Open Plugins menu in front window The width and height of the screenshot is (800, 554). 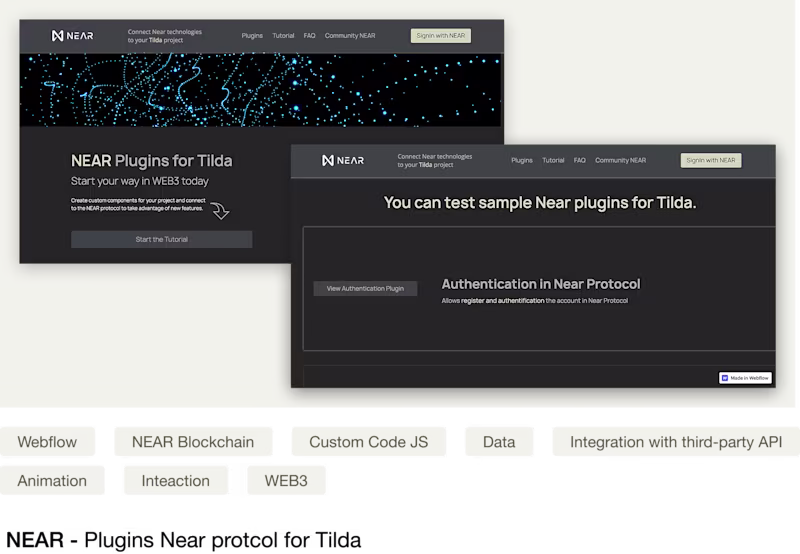click(522, 160)
